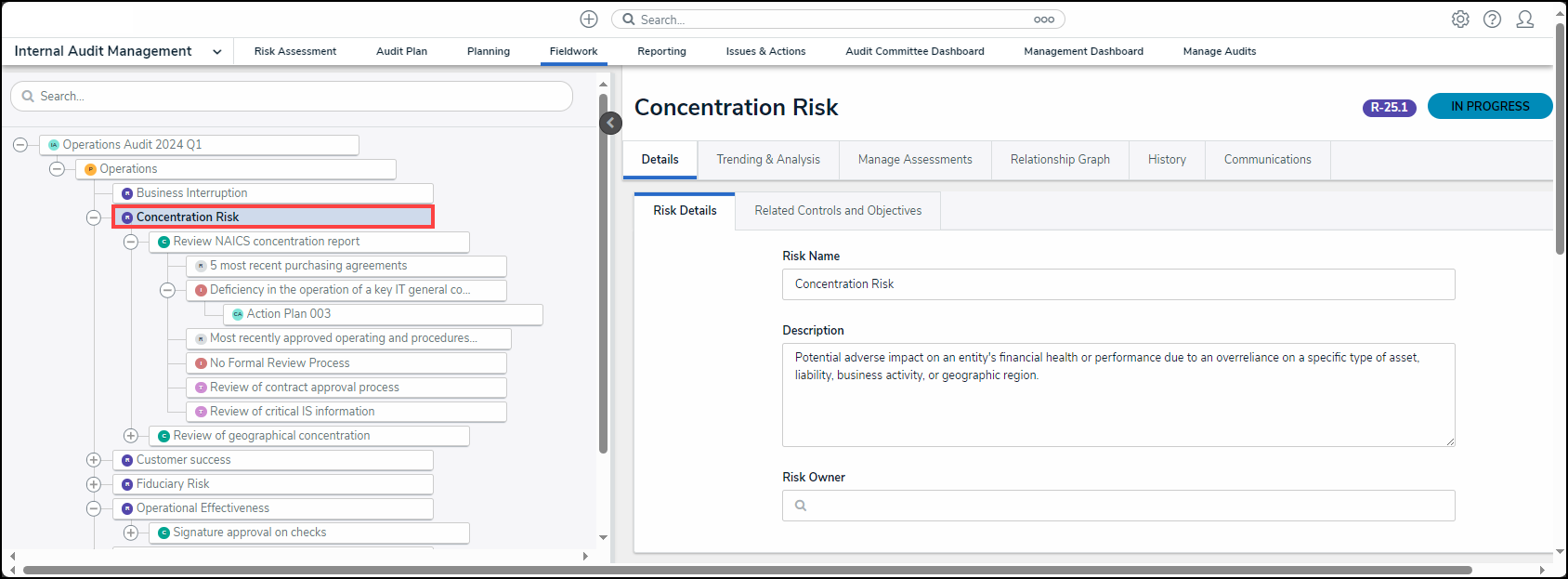Open the Internal Audit Management dropdown

[x=217, y=52]
